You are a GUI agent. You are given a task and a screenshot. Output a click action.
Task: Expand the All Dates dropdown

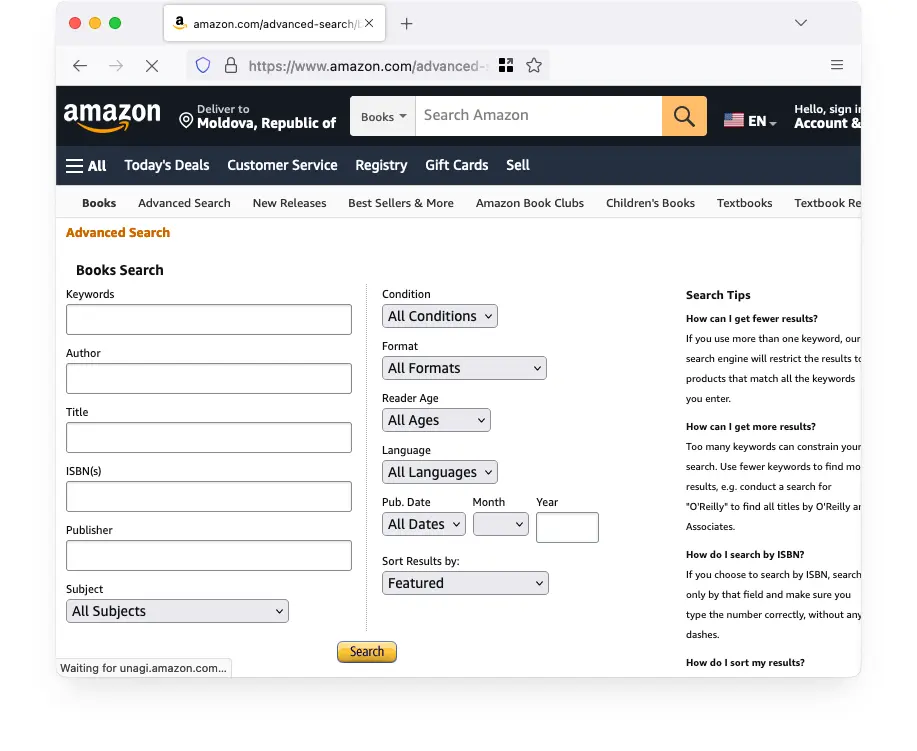[424, 525]
